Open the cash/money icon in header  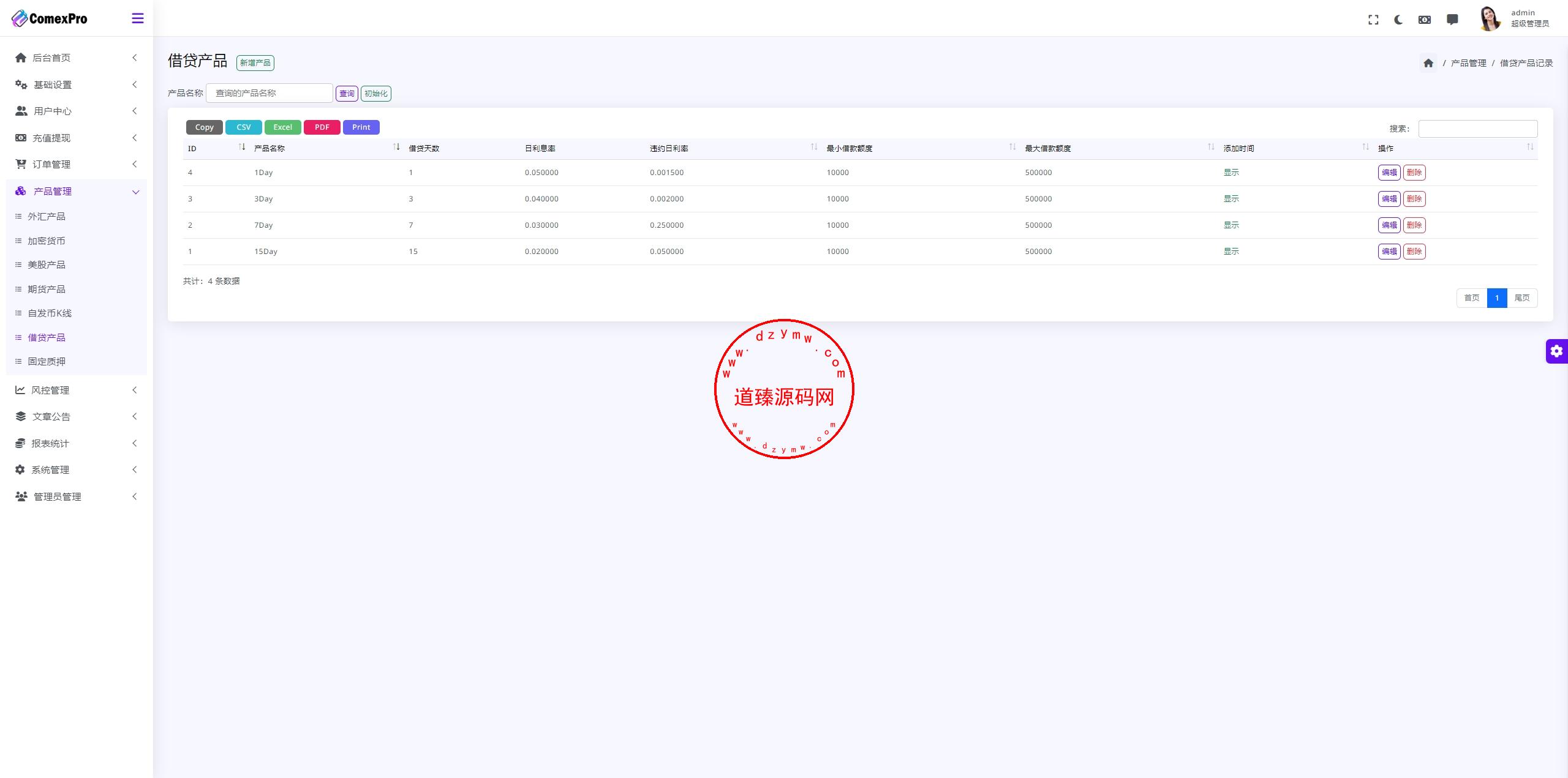1425,20
